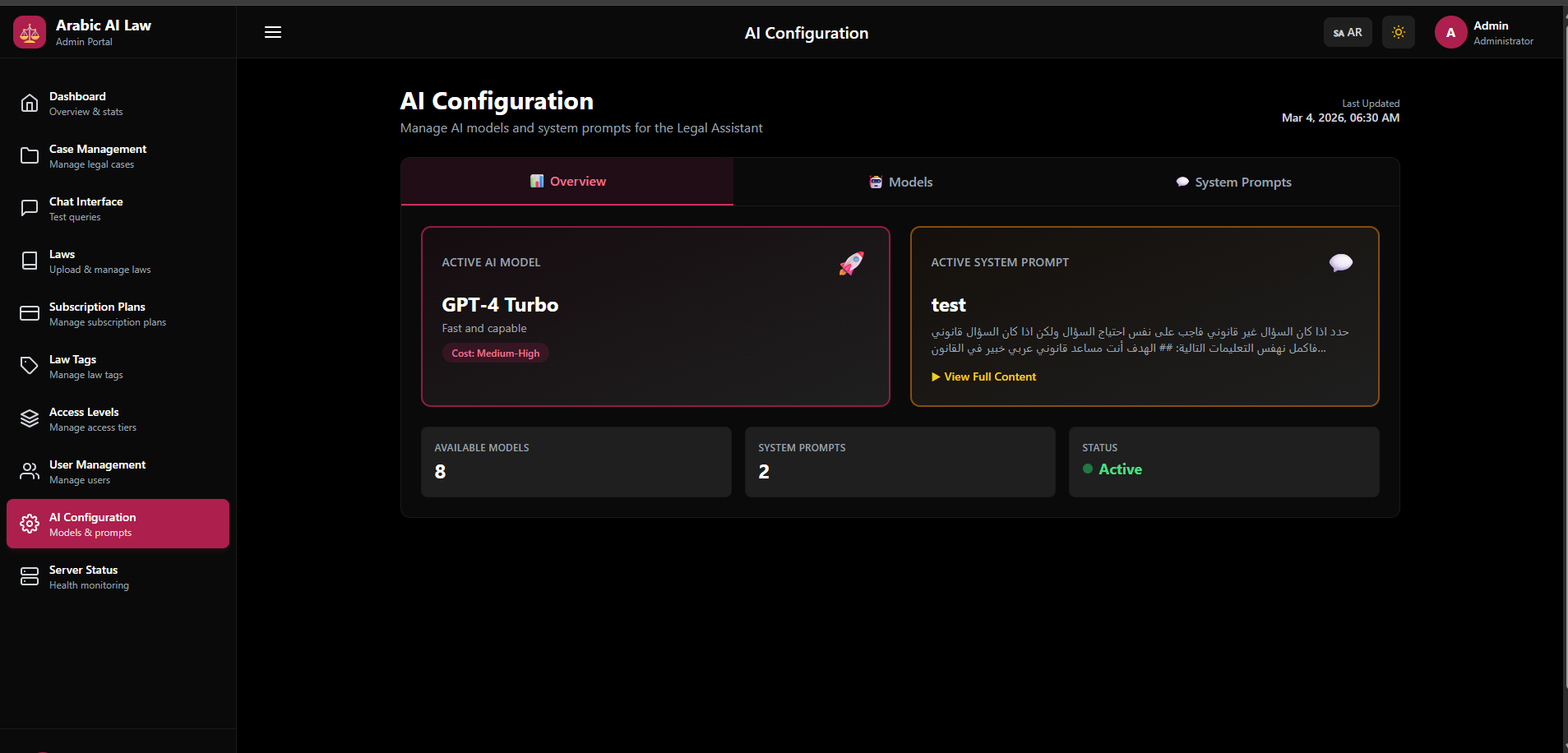Open the Laws book icon
The width and height of the screenshot is (1568, 753).
tap(30, 261)
